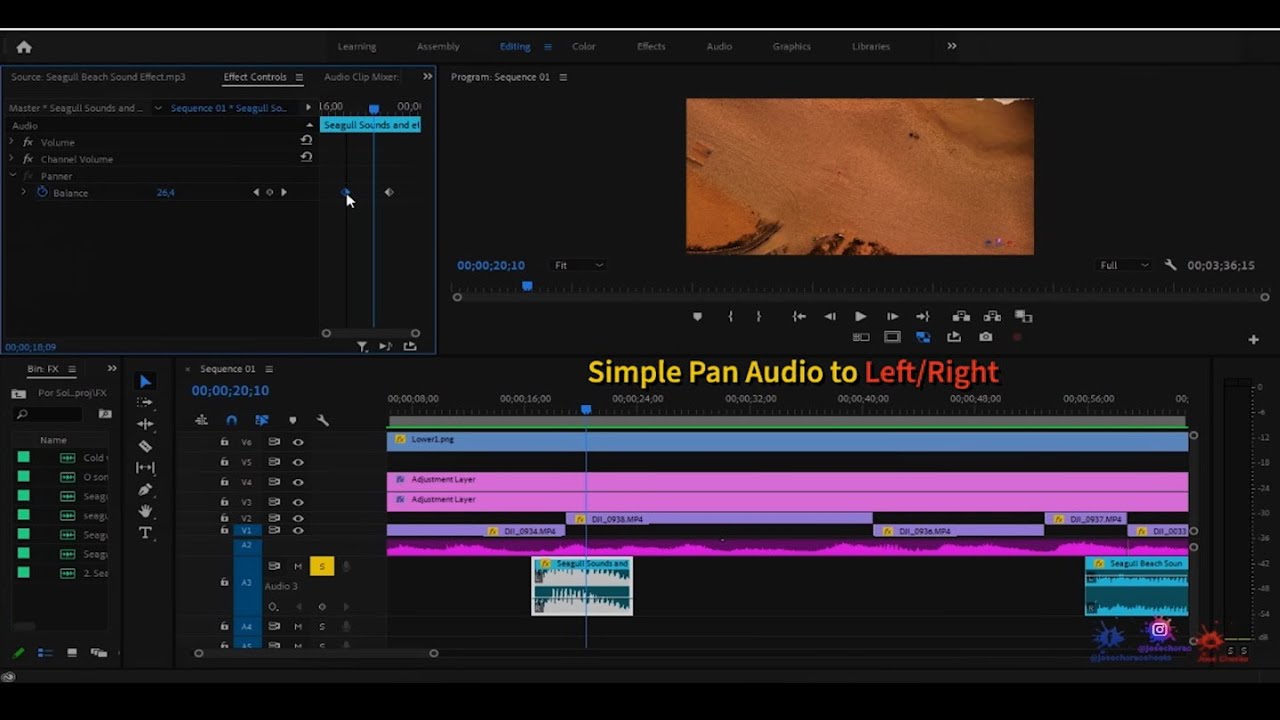Switch to the Audio workspace

[719, 46]
